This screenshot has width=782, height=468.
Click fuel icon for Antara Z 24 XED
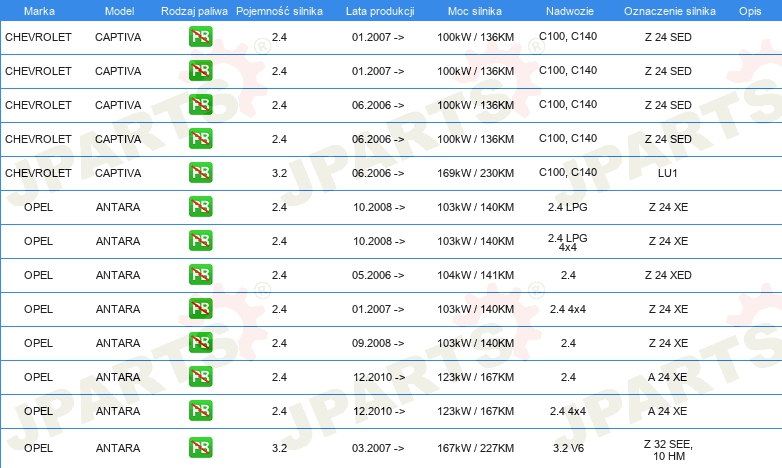(x=200, y=274)
